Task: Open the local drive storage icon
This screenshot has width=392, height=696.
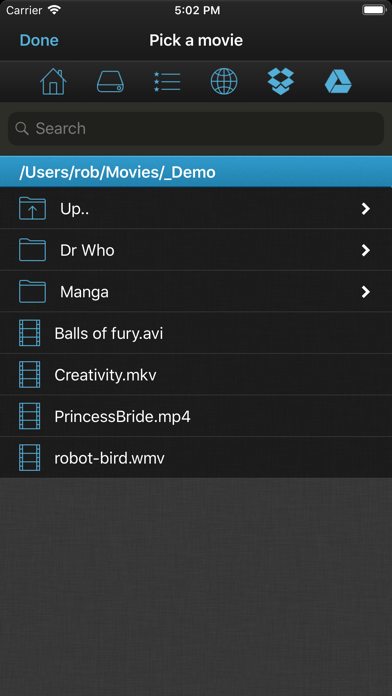Action: pos(110,82)
